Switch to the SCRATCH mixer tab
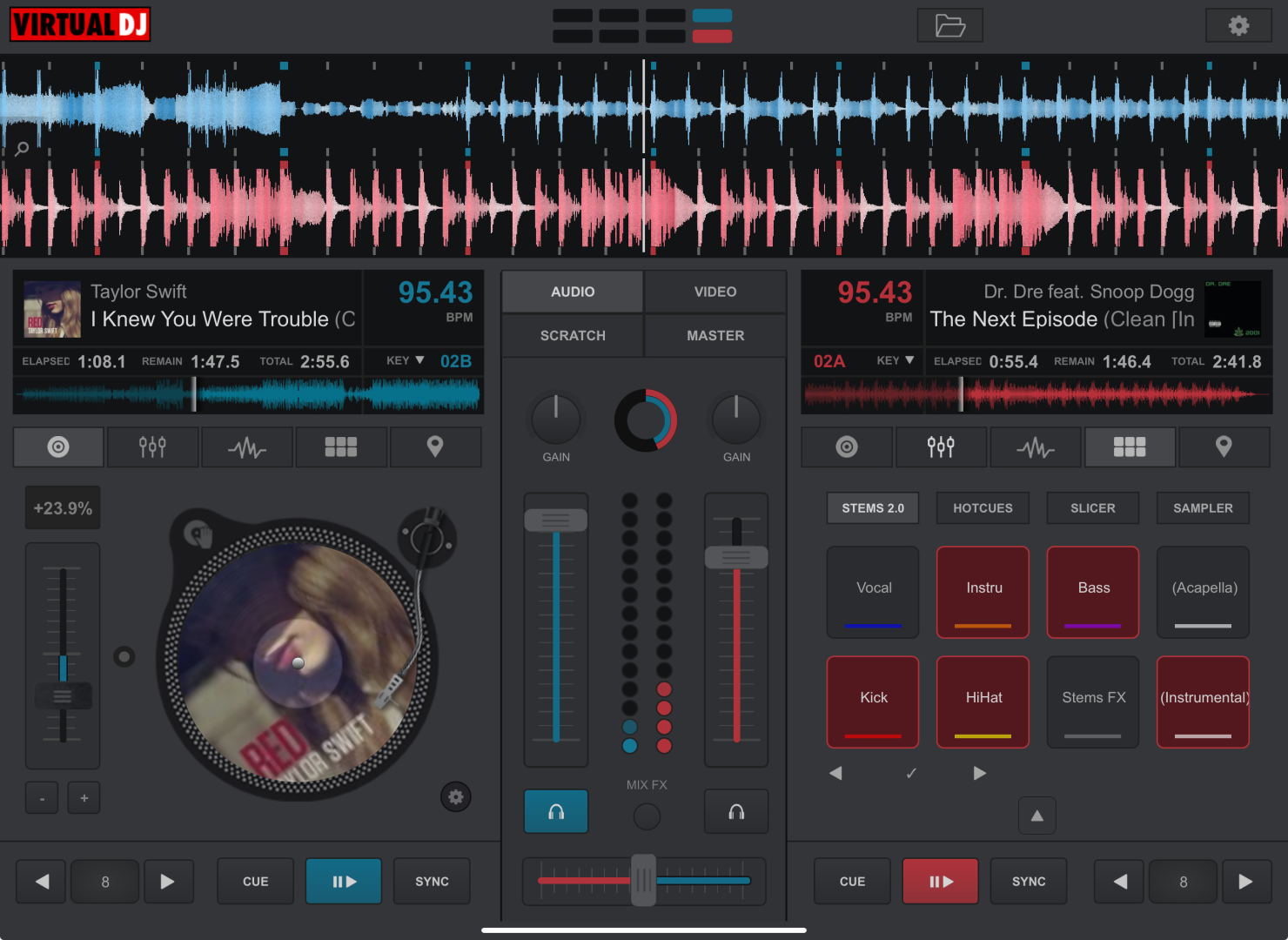 [573, 336]
